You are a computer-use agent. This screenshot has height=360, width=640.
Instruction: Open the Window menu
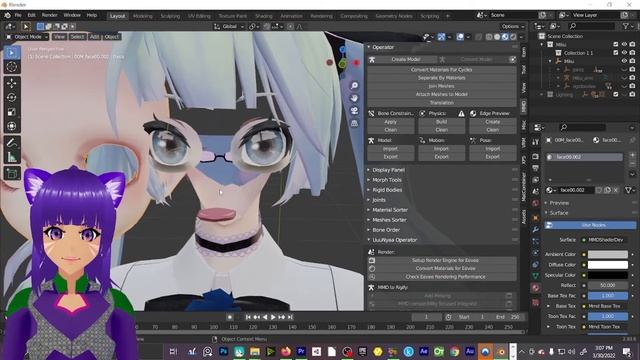coord(72,15)
